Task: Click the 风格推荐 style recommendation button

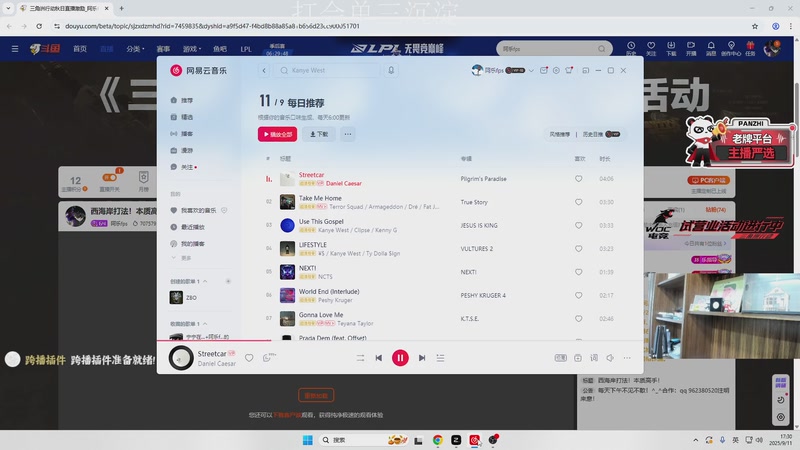Action: pyautogui.click(x=560, y=134)
